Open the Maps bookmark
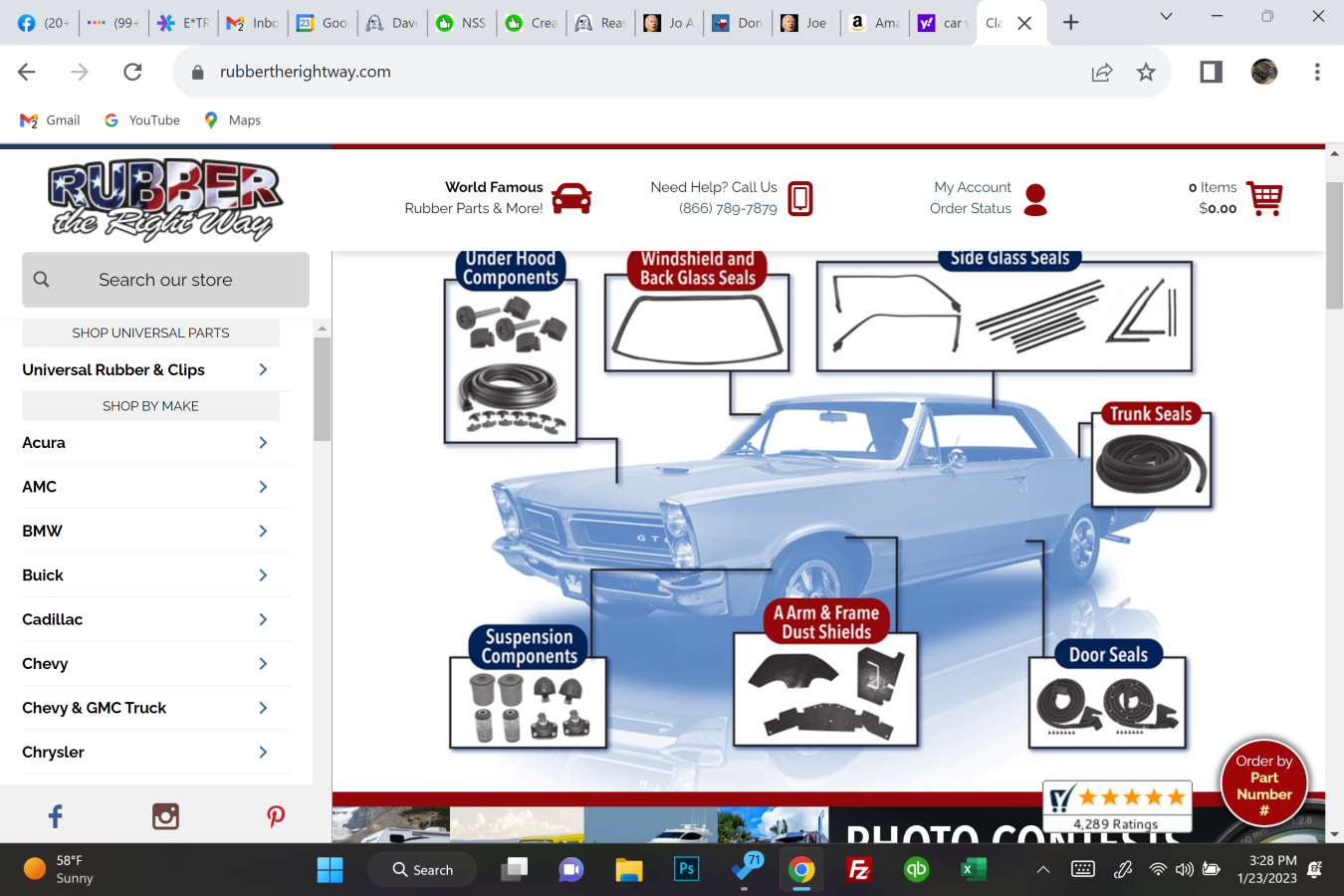The width and height of the screenshot is (1344, 896). click(x=232, y=120)
